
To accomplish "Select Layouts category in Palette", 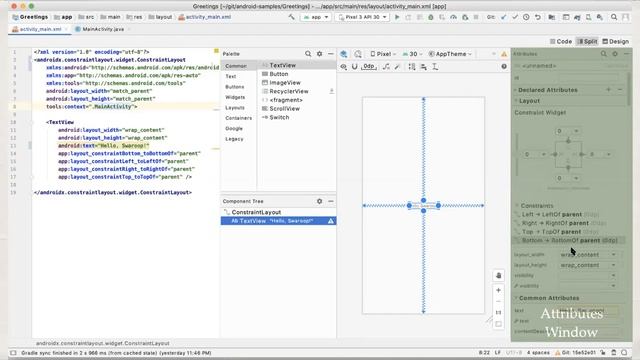I will tap(235, 108).
